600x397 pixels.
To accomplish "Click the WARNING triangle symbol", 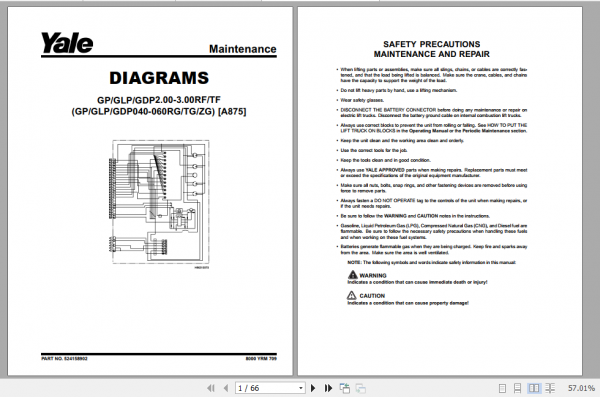I will pyautogui.click(x=352, y=274).
